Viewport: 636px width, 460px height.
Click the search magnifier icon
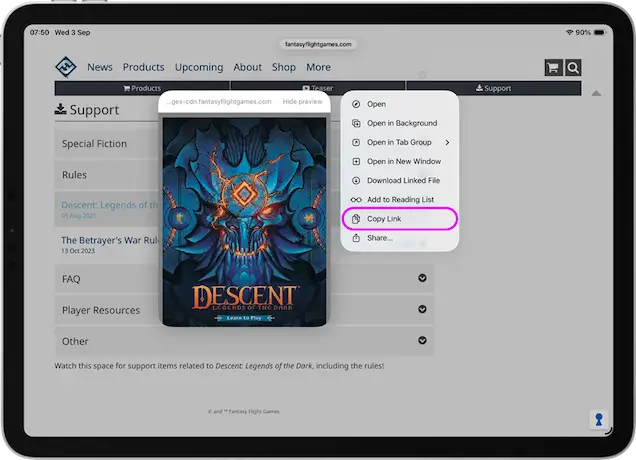click(x=573, y=67)
